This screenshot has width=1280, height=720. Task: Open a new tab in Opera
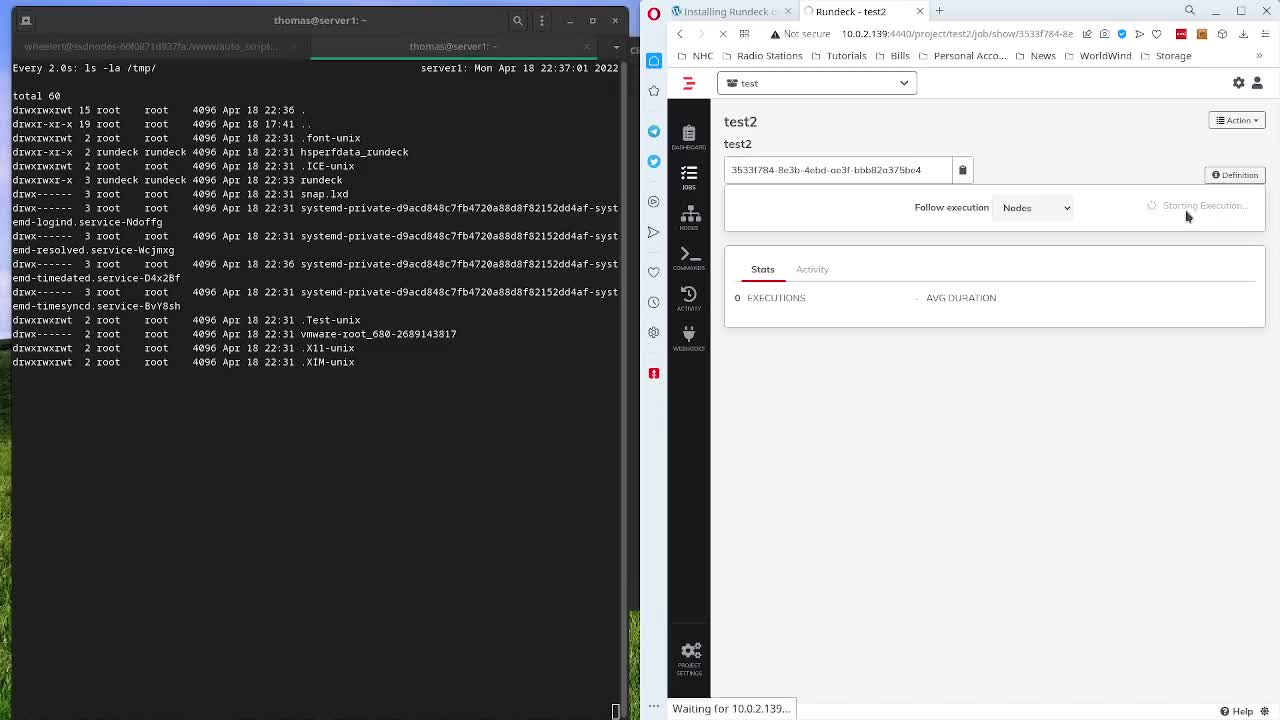[939, 11]
